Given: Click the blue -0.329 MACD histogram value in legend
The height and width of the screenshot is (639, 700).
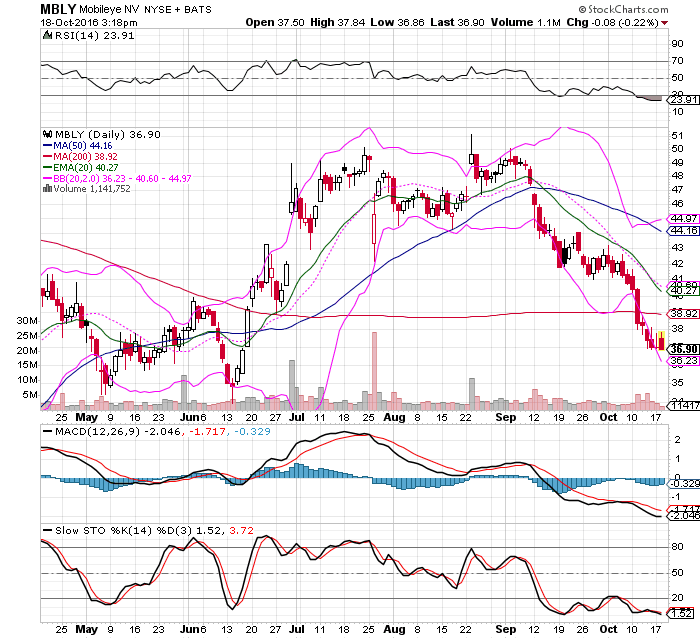Looking at the screenshot, I should [x=252, y=431].
